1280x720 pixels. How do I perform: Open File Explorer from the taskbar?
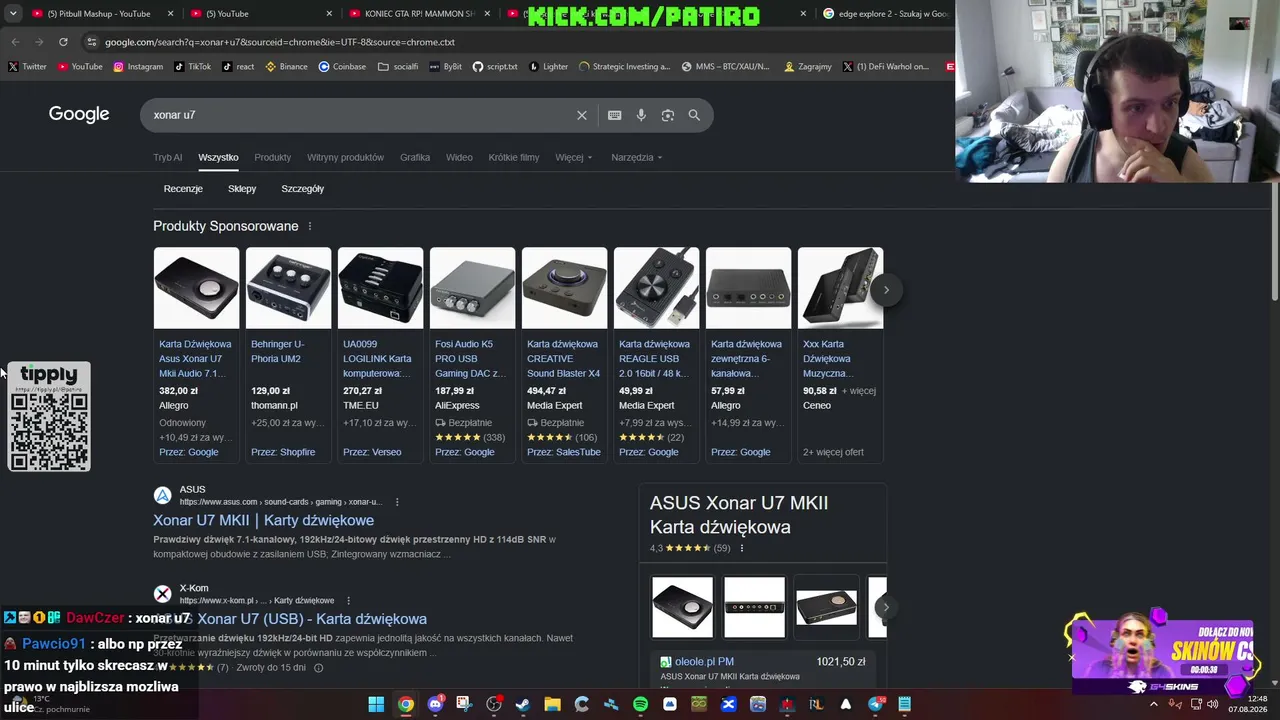click(x=552, y=704)
